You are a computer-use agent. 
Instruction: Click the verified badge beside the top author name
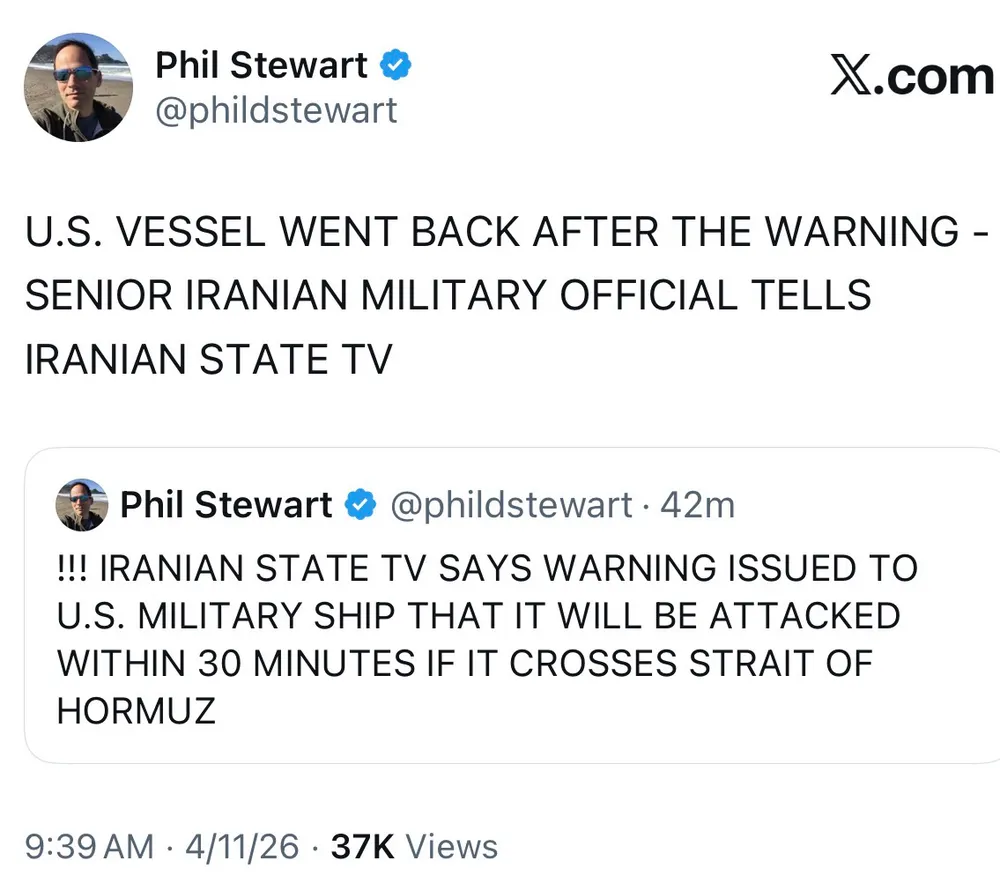[x=397, y=66]
